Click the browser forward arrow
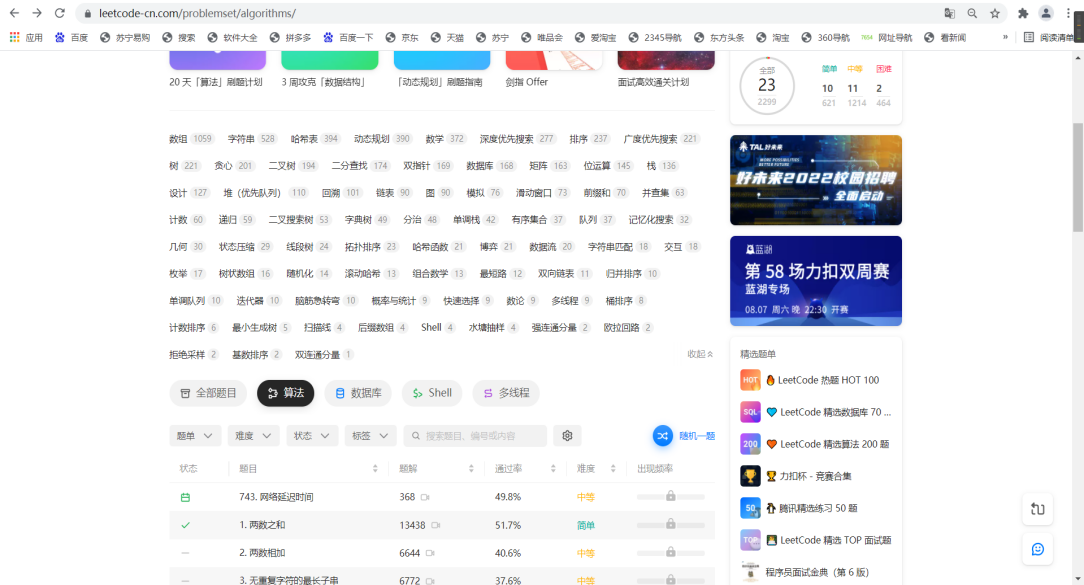Screen dimensions: 1084x585 click(37, 13)
